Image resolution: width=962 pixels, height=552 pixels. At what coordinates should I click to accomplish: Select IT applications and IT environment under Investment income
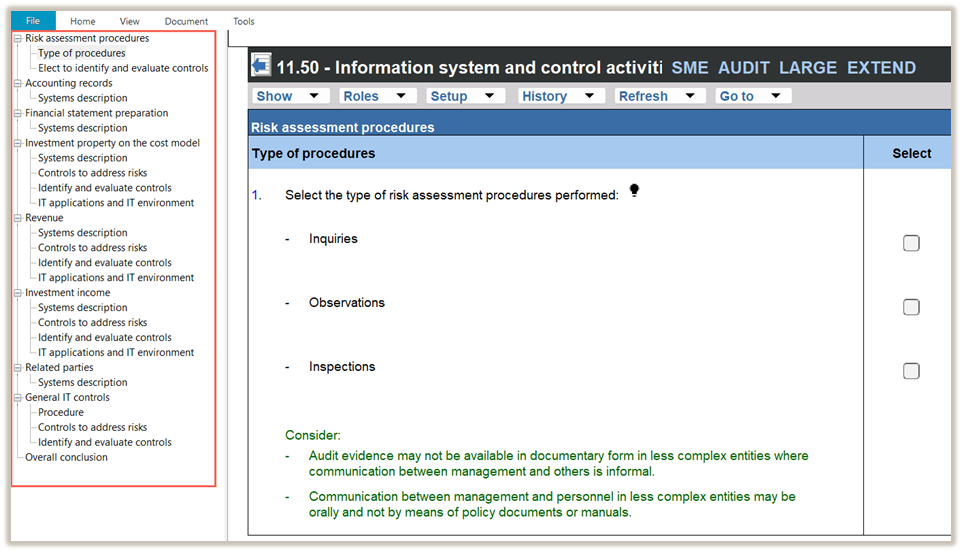pos(116,353)
